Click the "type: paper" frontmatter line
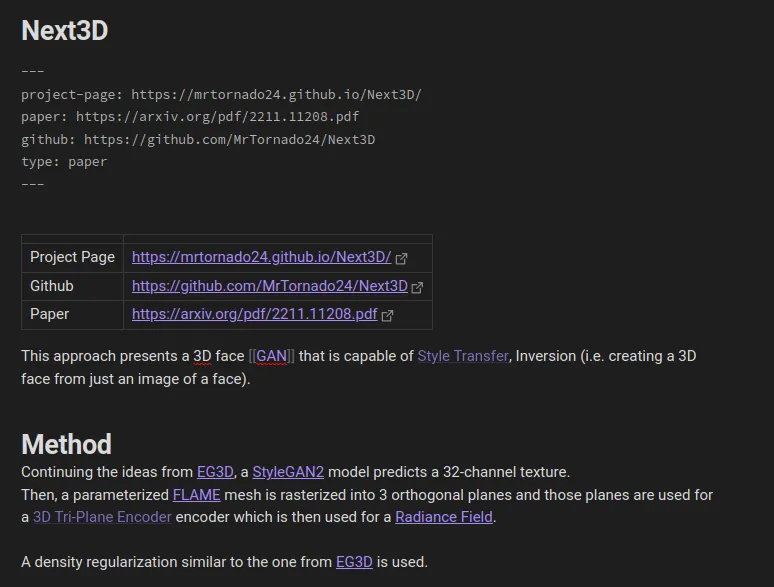 (64, 162)
